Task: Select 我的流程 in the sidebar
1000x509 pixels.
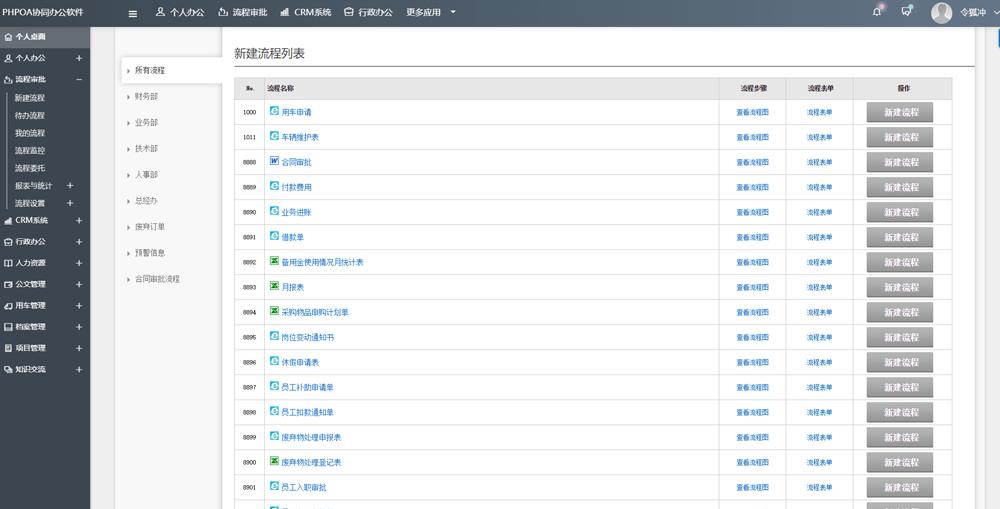Action: pyautogui.click(x=30, y=133)
